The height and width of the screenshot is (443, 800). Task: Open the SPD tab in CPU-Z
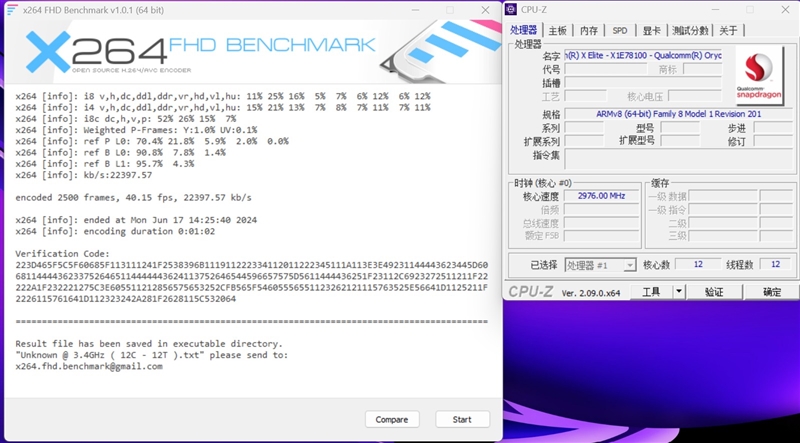620,31
